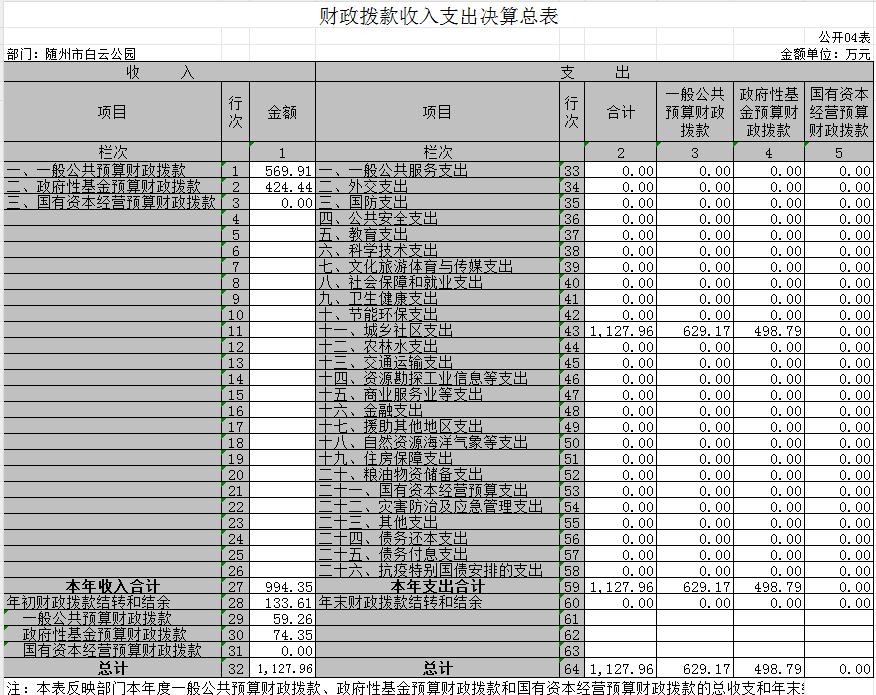Click the footnote starting with 注：本表反映部门
This screenshot has height=695, width=876.
coord(406,687)
